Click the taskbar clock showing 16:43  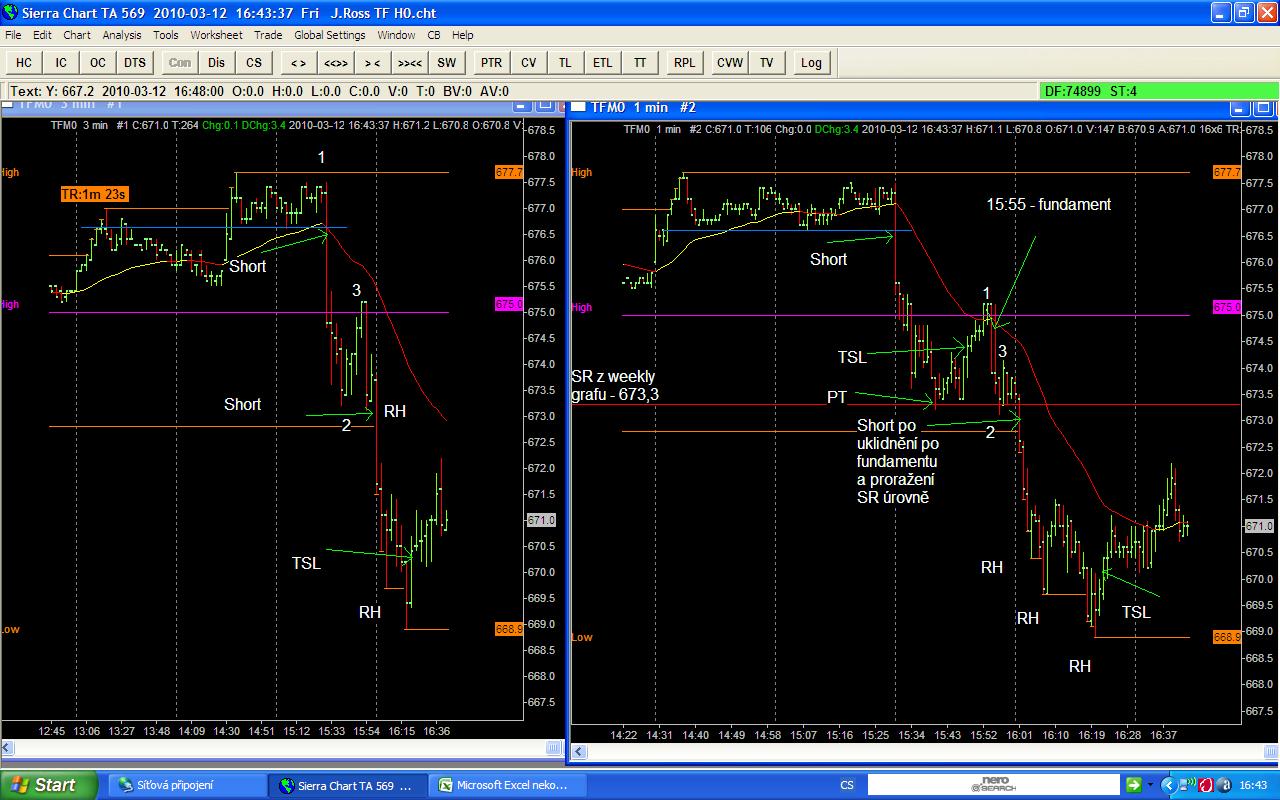(x=1255, y=785)
